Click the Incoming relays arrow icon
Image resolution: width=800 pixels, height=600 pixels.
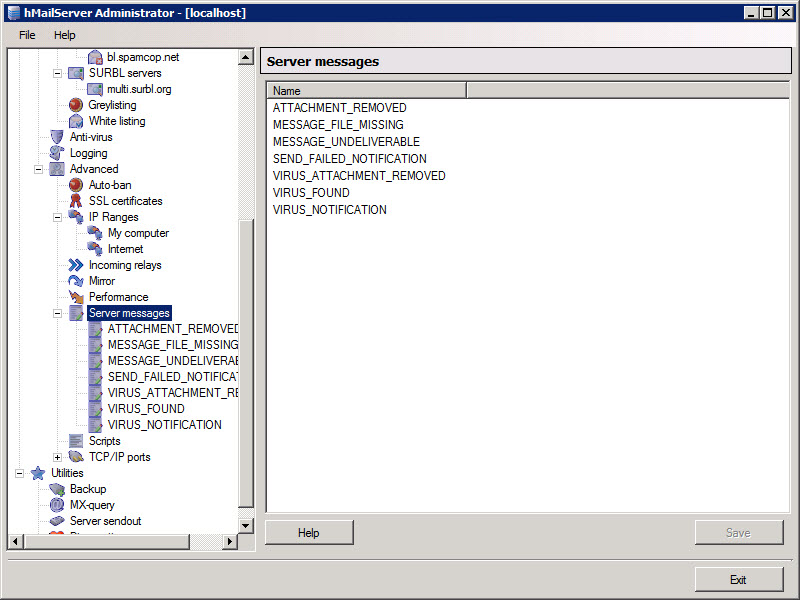(76, 265)
